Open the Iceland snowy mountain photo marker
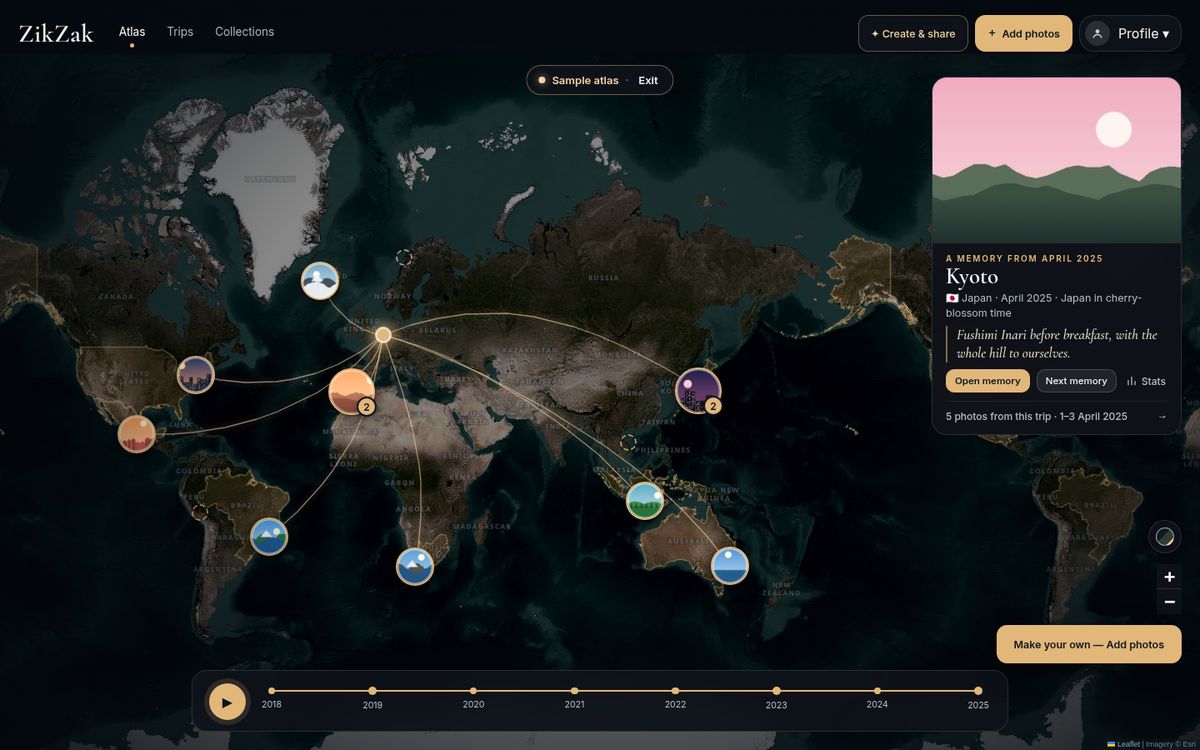 point(320,281)
